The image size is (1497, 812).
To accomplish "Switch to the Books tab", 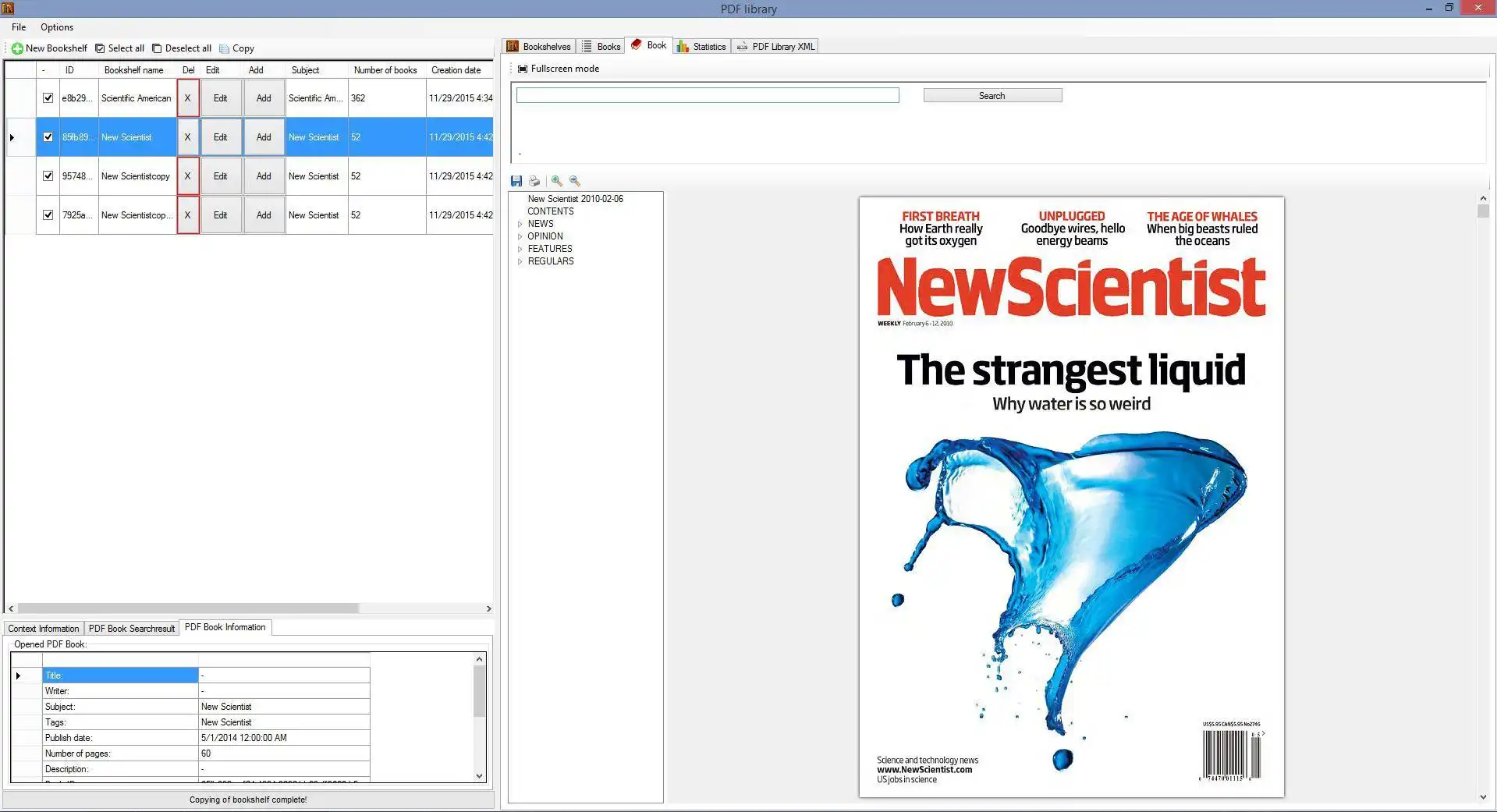I will [x=601, y=47].
